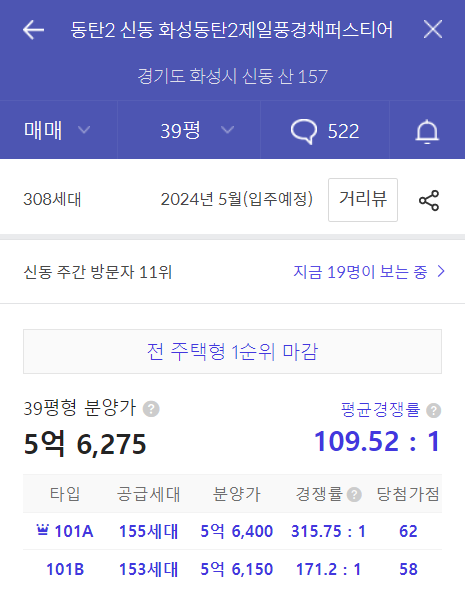Click the 전 주택형 1순위 마감 banner

(232, 351)
